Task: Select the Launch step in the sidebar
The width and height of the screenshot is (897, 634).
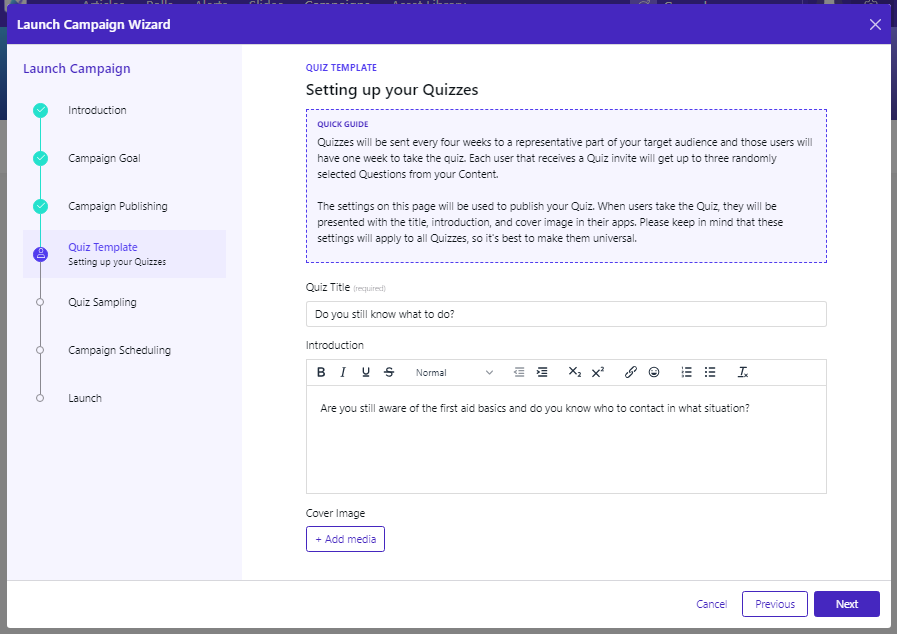Action: coord(85,398)
